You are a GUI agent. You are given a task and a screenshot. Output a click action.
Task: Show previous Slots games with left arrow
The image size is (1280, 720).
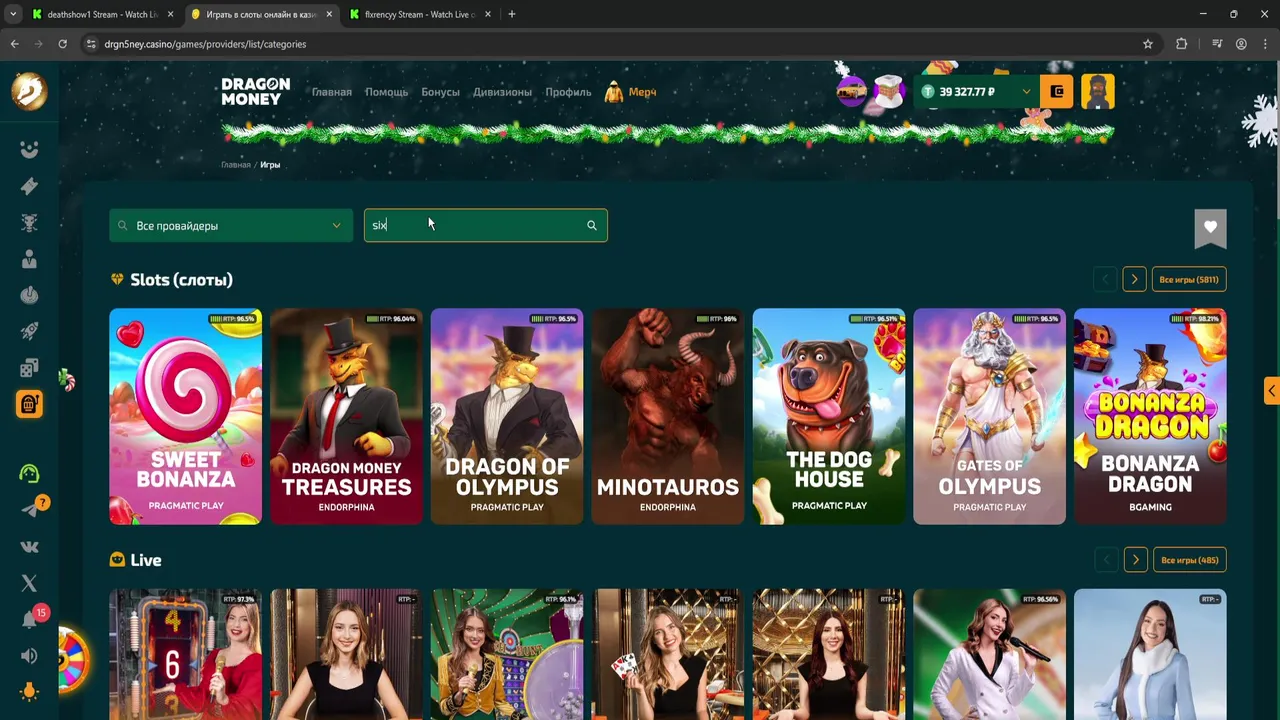(x=1105, y=280)
